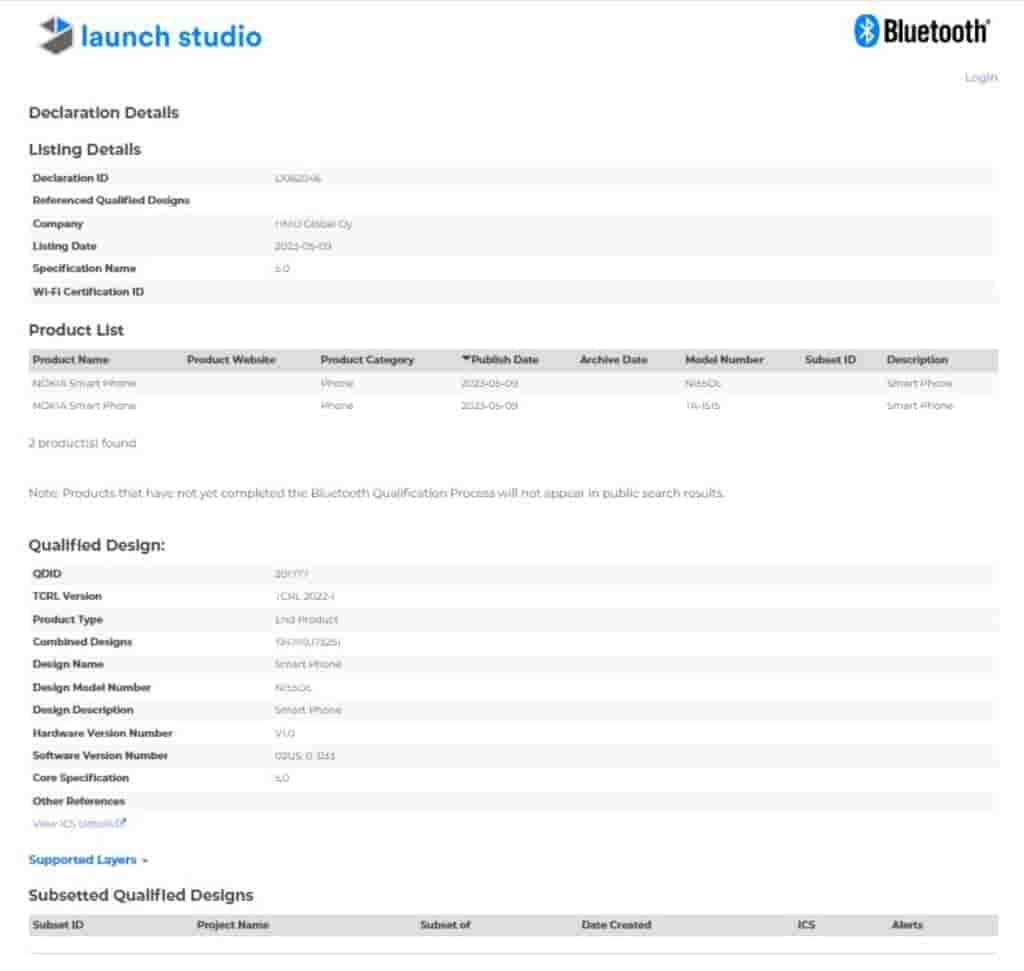Screen dimensions: 1024x971
Task: Click the Bluetooth logo
Action: (918, 30)
